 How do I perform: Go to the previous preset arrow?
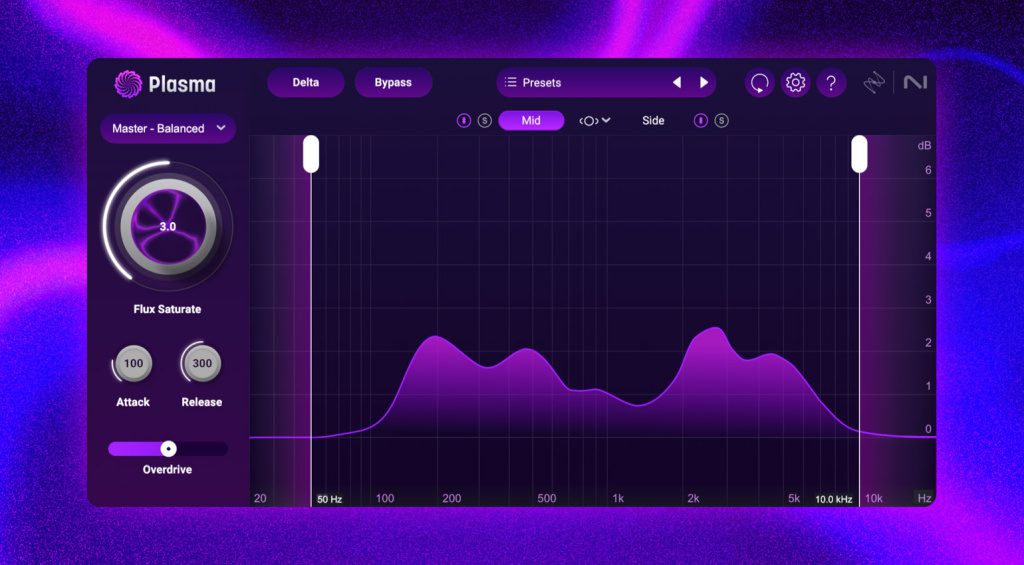click(x=677, y=83)
